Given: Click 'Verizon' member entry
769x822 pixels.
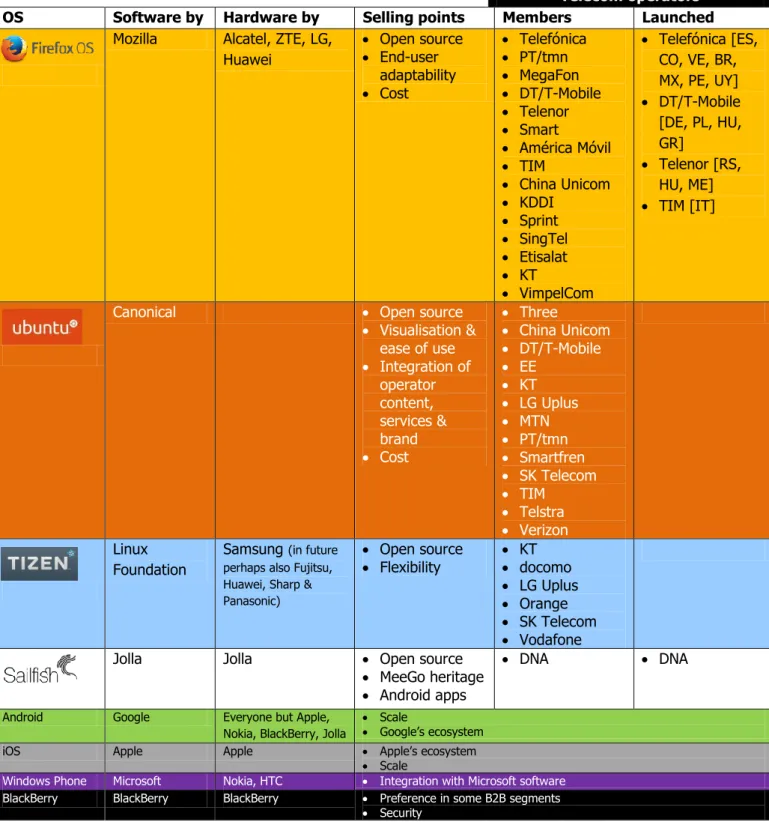Looking at the screenshot, I should 544,530.
